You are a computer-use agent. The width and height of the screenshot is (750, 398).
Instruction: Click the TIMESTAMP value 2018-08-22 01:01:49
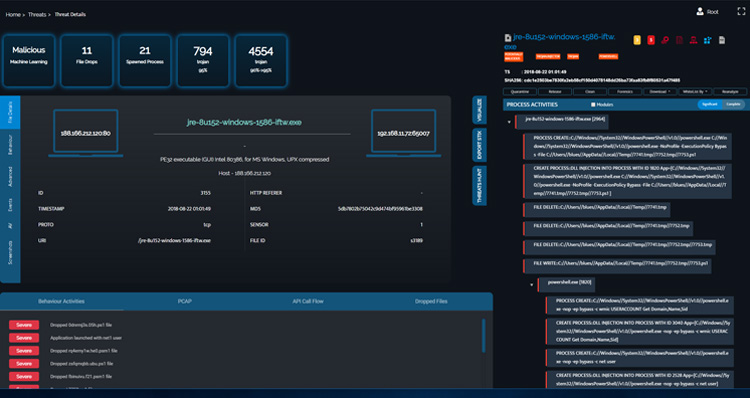point(189,209)
